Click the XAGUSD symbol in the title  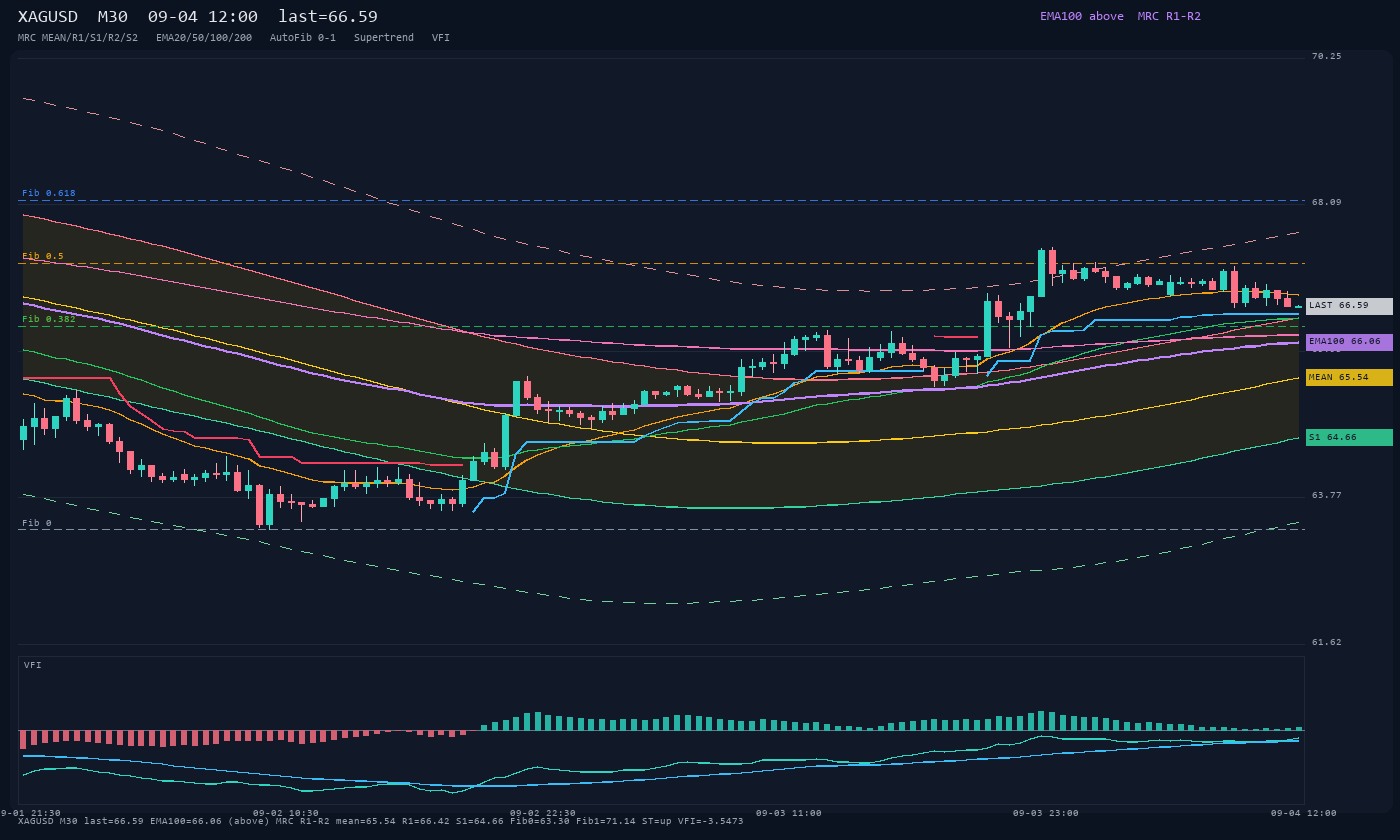(x=51, y=17)
